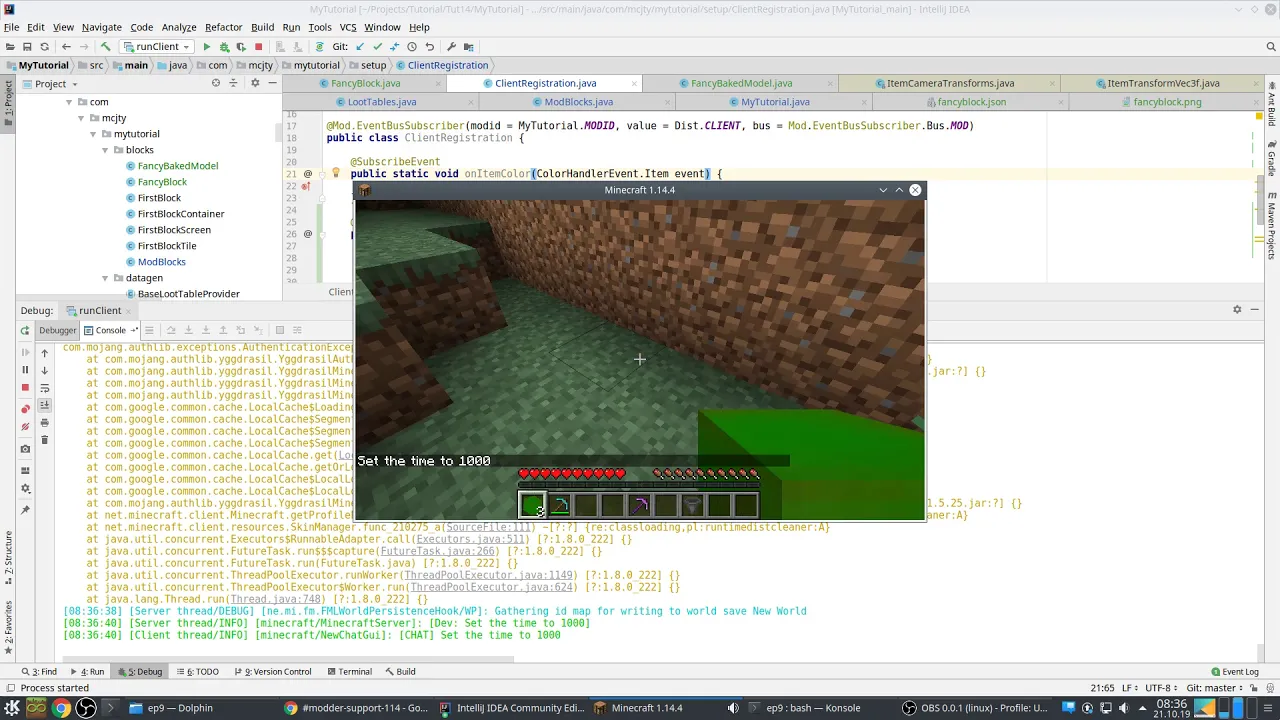Collapse the mytutorial package tree node
The height and width of the screenshot is (720, 1280).
(x=93, y=134)
